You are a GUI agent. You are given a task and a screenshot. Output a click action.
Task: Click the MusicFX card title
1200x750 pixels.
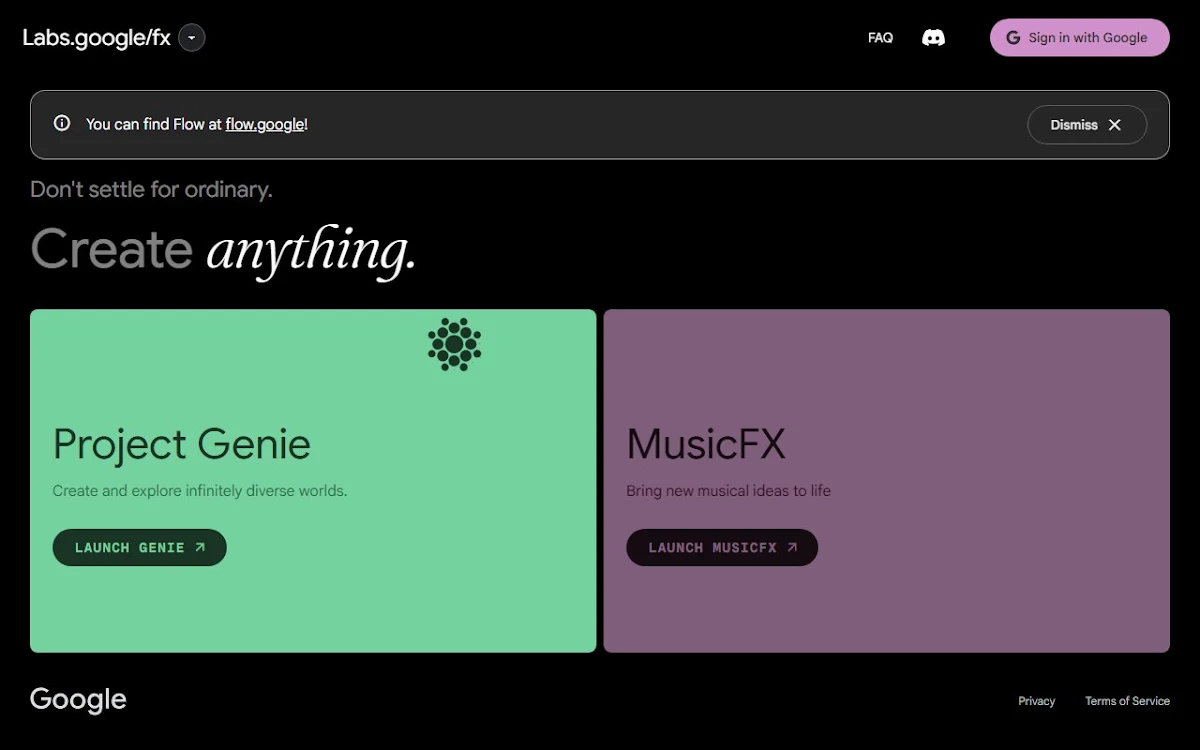coord(706,444)
